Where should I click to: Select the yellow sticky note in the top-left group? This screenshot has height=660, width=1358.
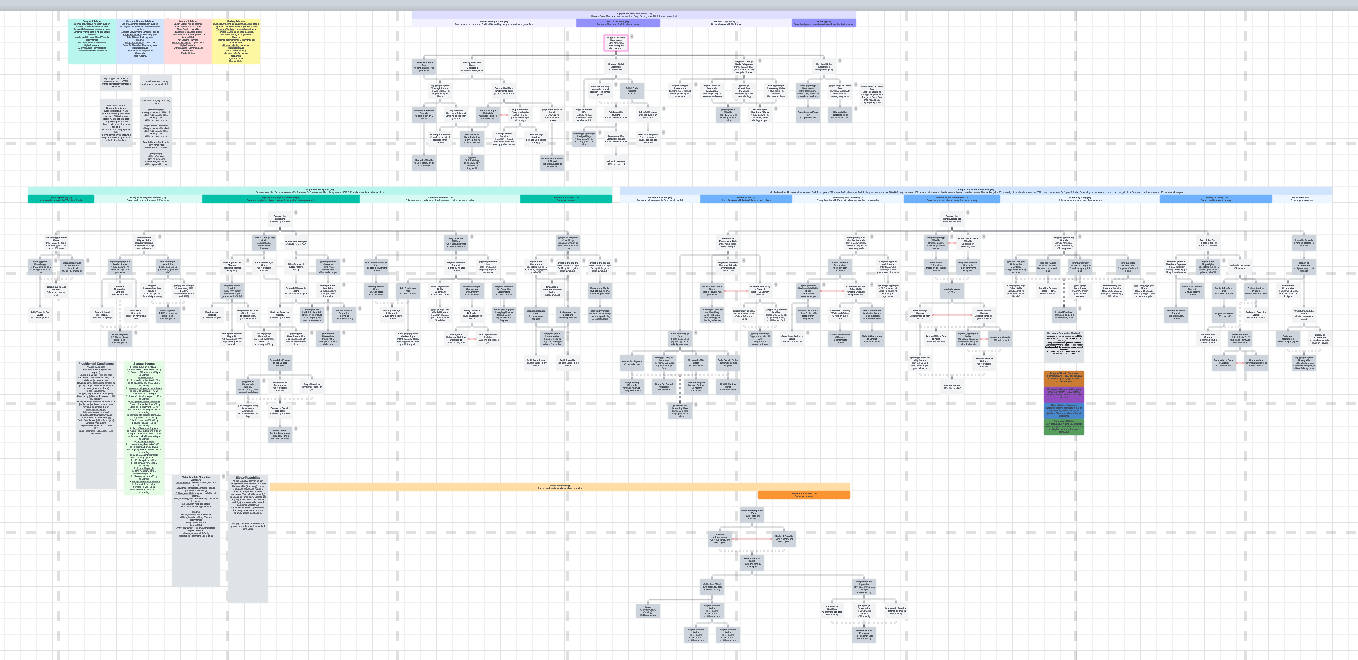[x=236, y=41]
